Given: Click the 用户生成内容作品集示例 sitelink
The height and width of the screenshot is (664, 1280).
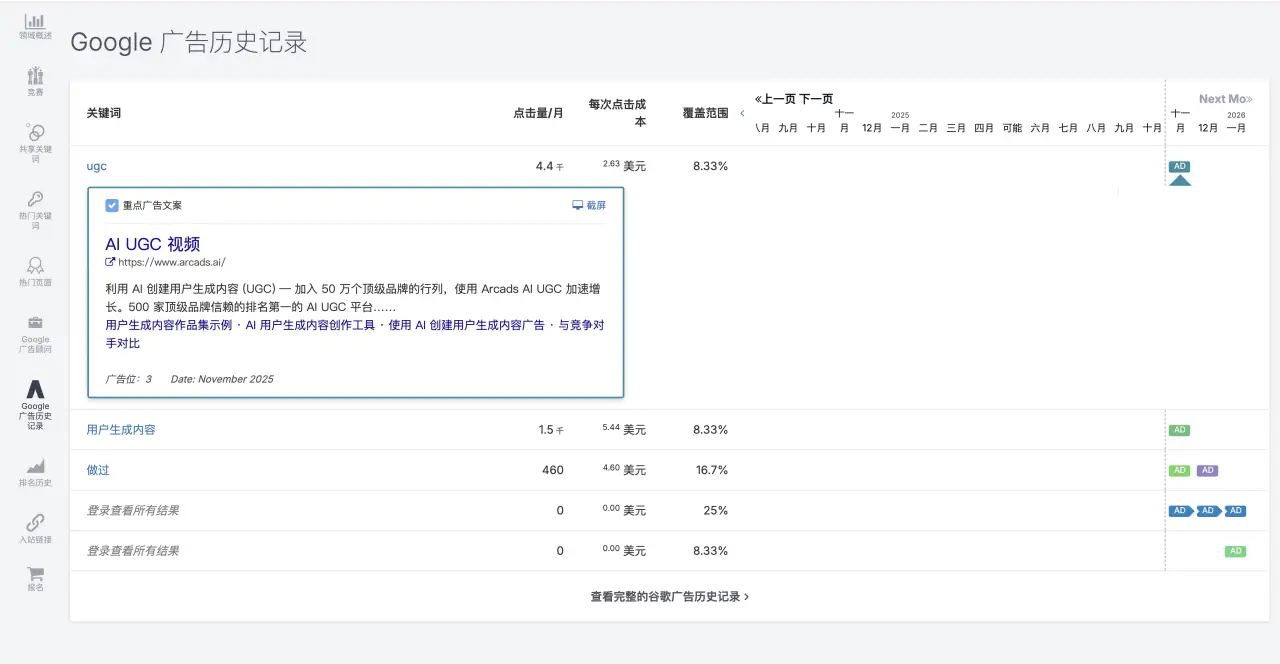Looking at the screenshot, I should click(168, 325).
